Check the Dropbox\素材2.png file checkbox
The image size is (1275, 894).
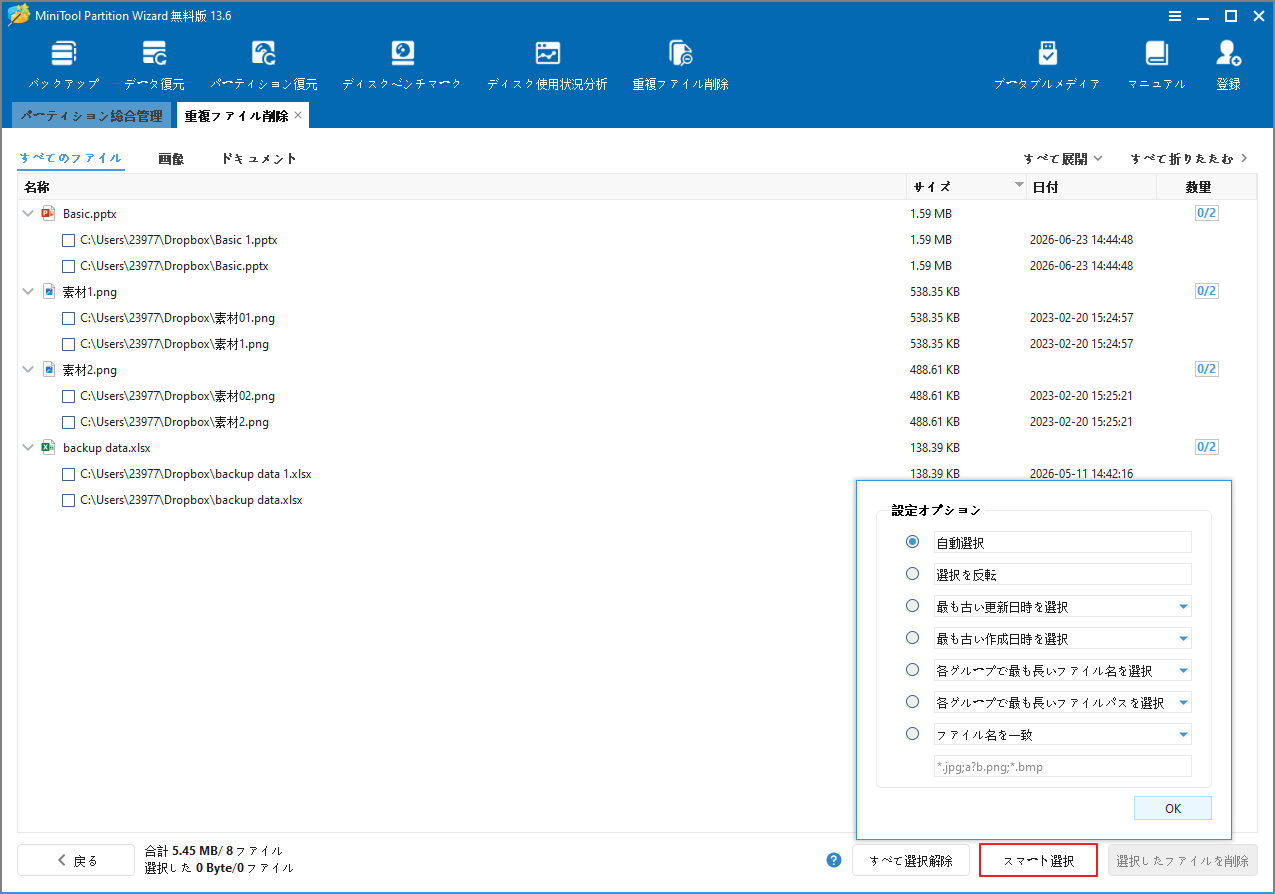pyautogui.click(x=68, y=422)
